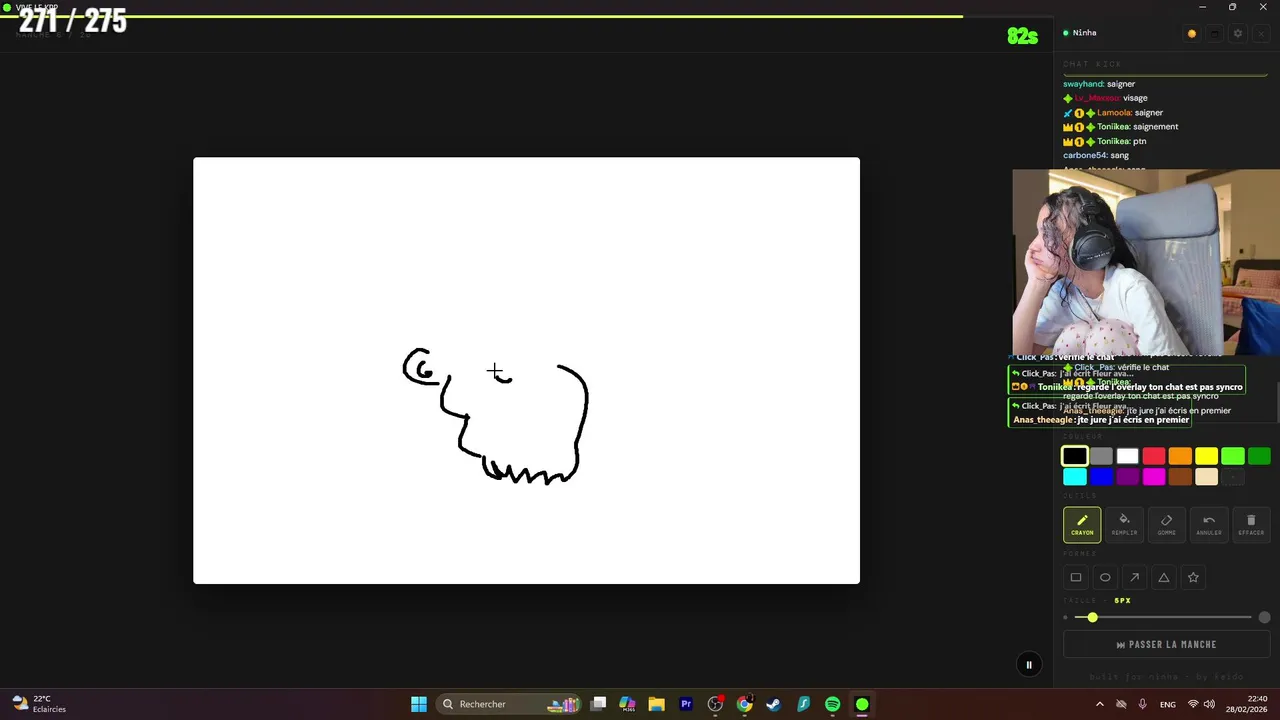
Task: Close the side panel with X icon
Action: [1260, 33]
